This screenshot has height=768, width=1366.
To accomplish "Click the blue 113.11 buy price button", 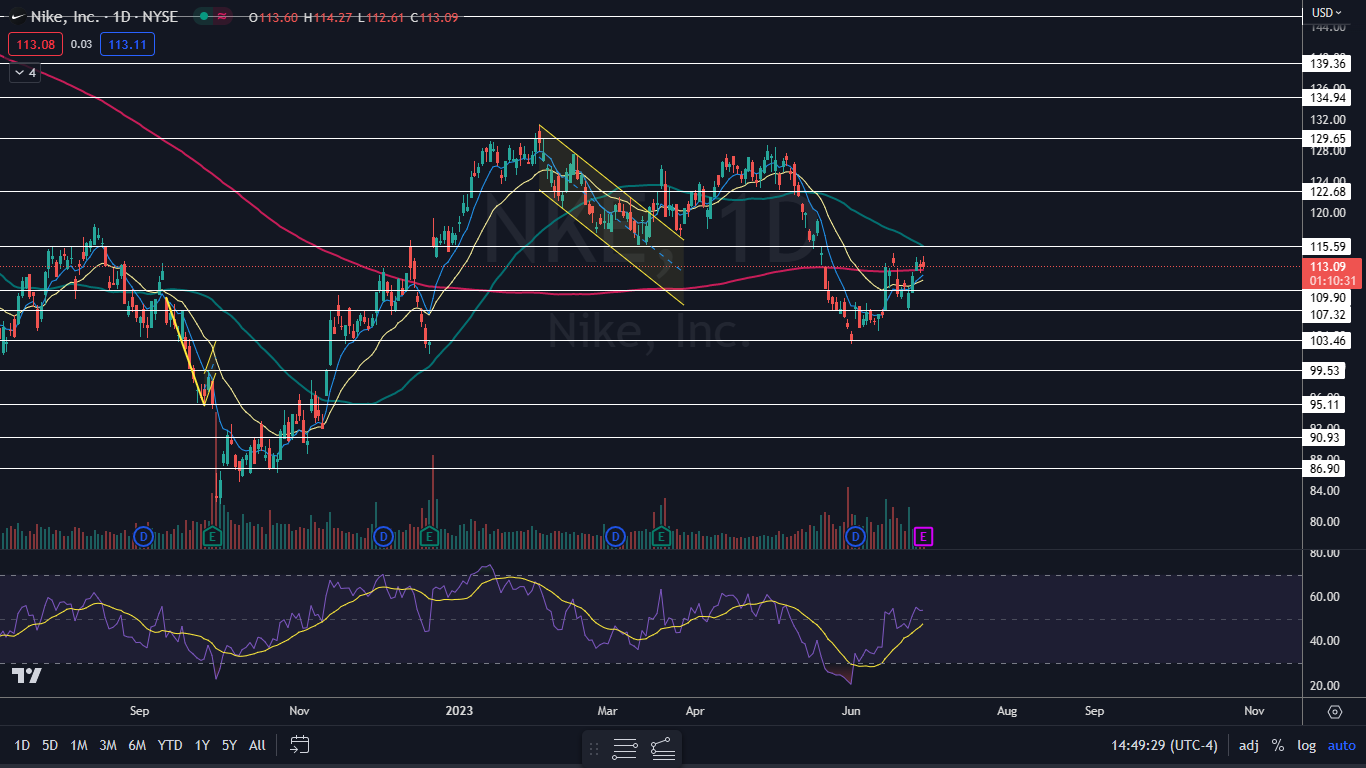I will tap(127, 44).
